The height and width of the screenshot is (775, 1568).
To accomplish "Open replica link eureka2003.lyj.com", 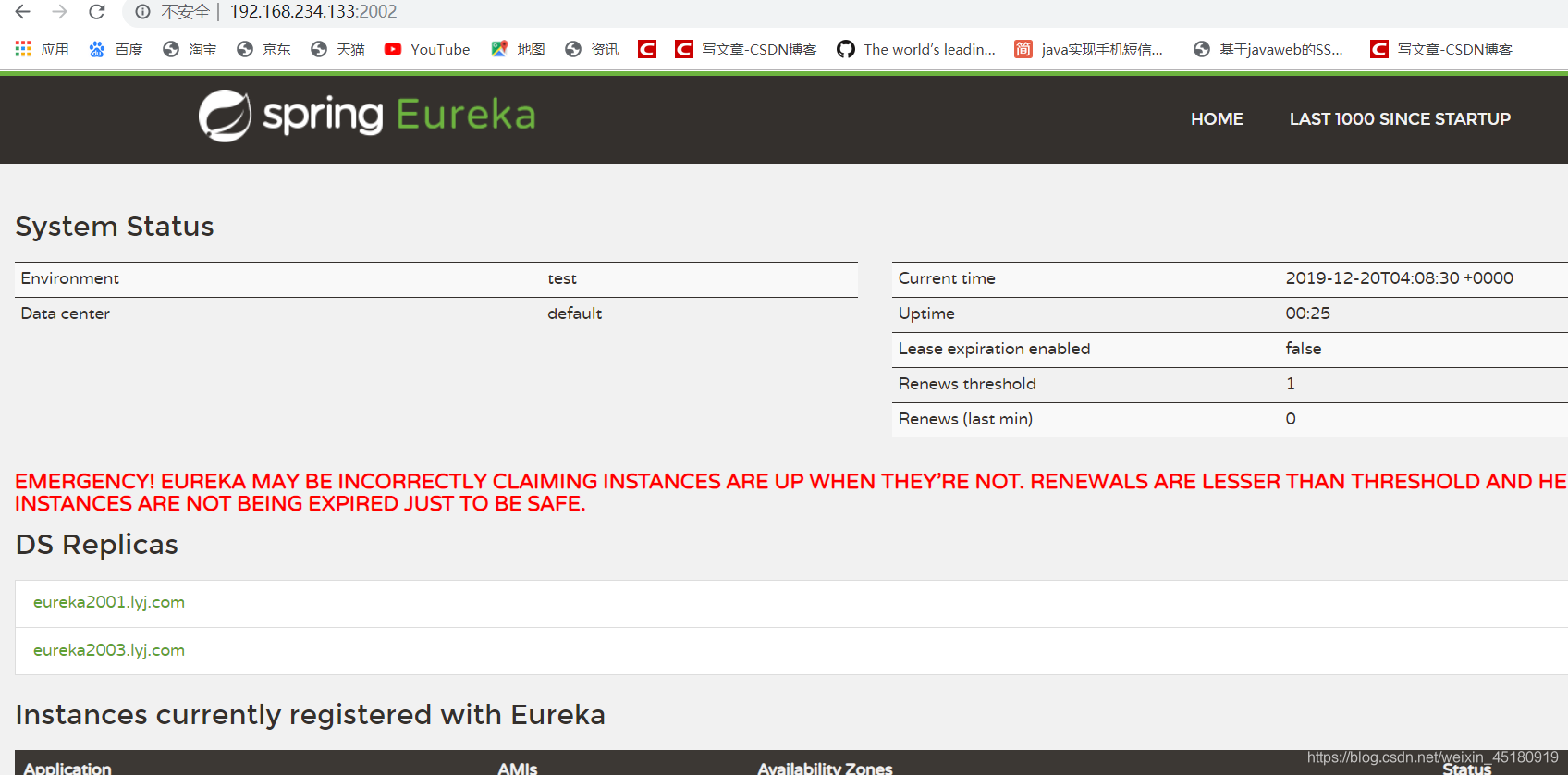I will click(x=109, y=650).
